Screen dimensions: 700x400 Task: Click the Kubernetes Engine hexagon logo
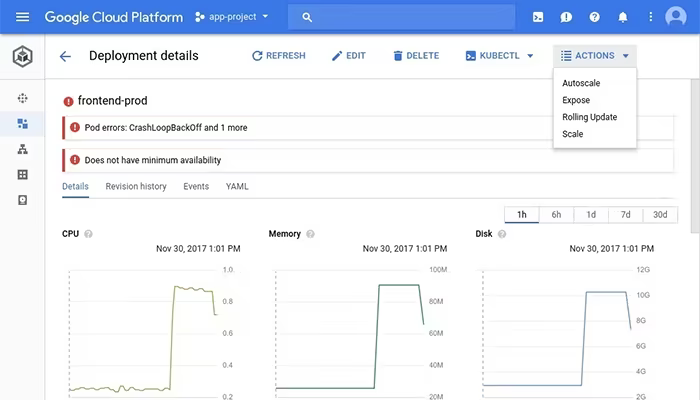[x=22, y=56]
